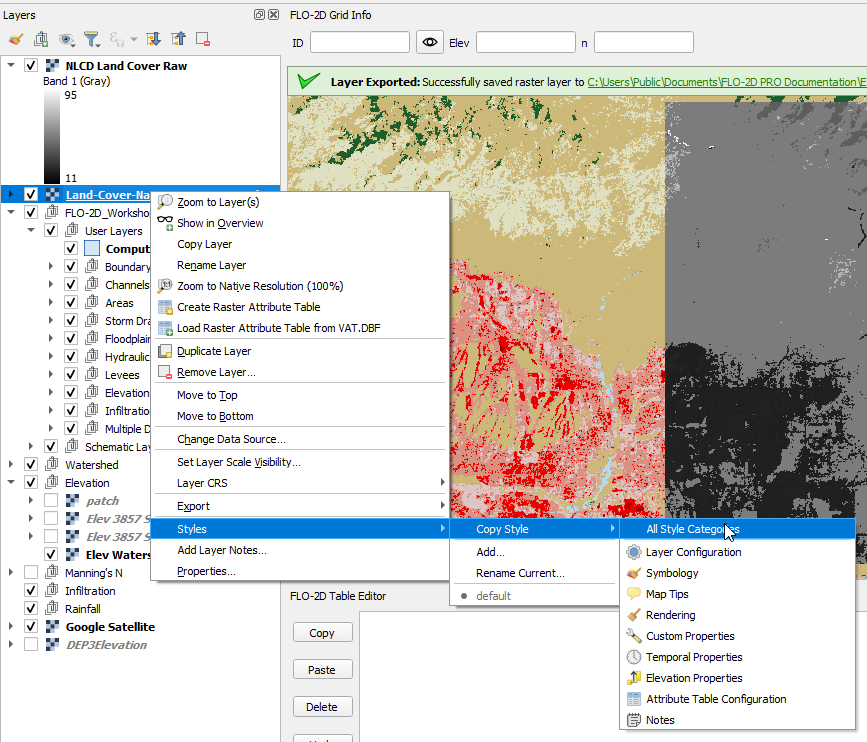
Task: Click the Elev input field
Action: pos(525,42)
